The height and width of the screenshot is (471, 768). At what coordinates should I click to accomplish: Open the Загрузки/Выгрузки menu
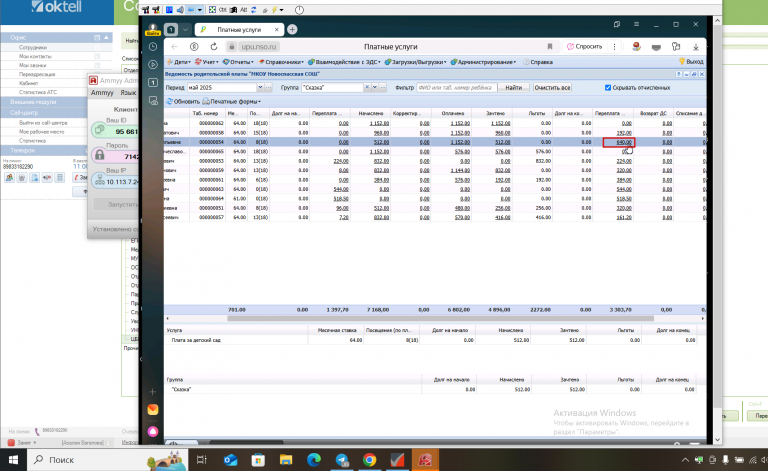tap(415, 62)
